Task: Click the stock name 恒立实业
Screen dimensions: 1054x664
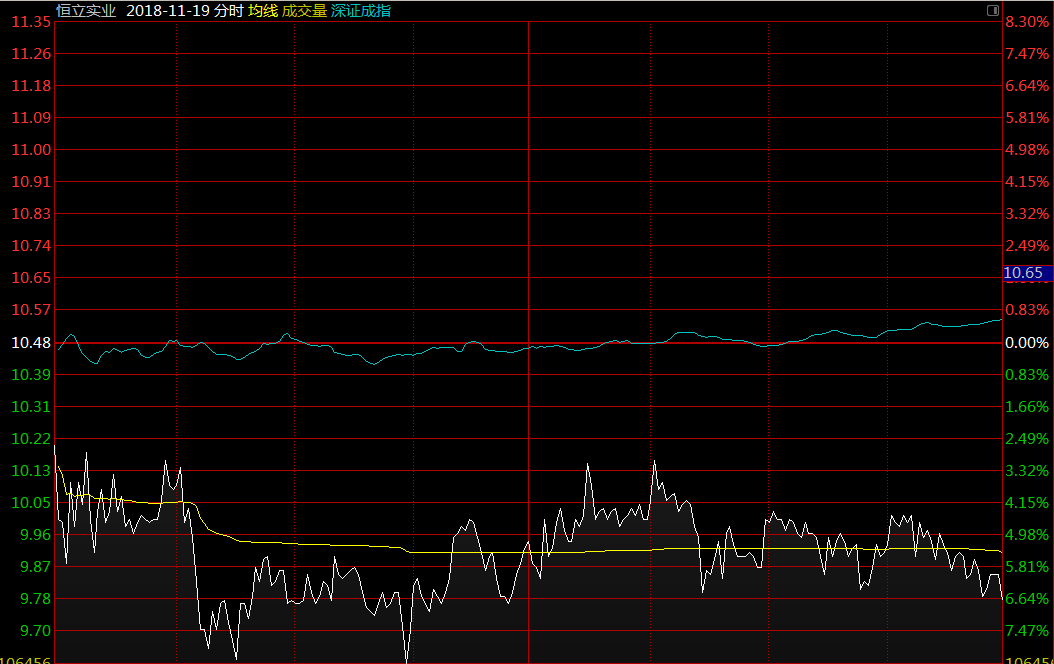Action: [86, 11]
